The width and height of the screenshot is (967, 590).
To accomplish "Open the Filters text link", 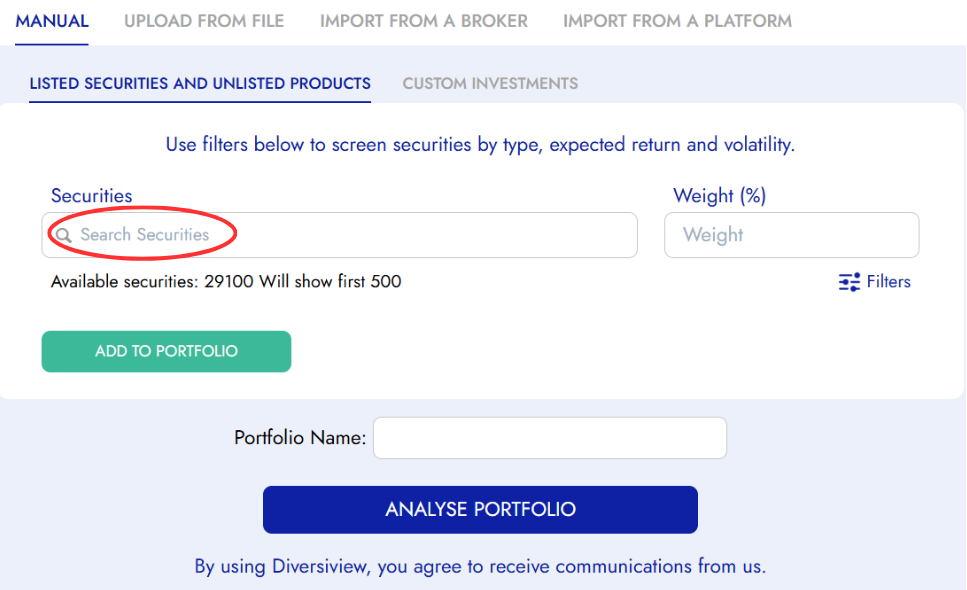I will click(888, 282).
